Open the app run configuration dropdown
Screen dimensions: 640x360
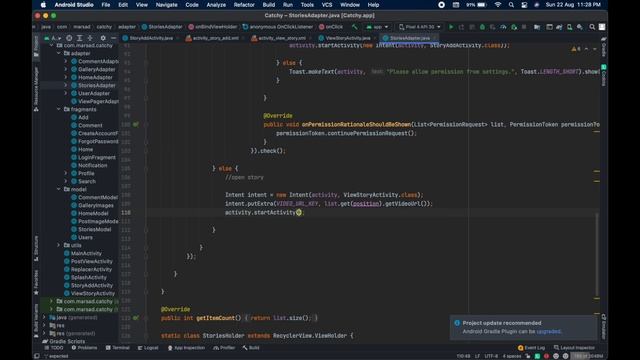coord(377,27)
